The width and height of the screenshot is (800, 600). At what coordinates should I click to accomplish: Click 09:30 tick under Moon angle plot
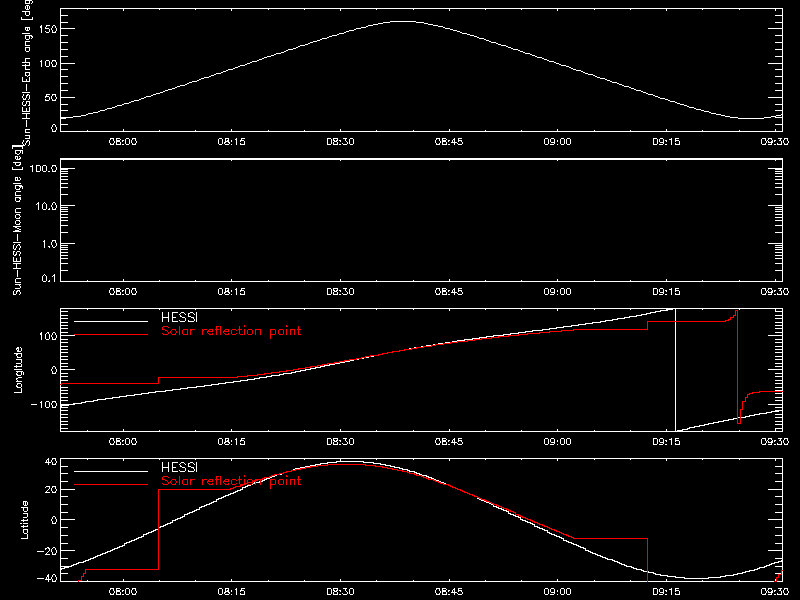[x=775, y=292]
